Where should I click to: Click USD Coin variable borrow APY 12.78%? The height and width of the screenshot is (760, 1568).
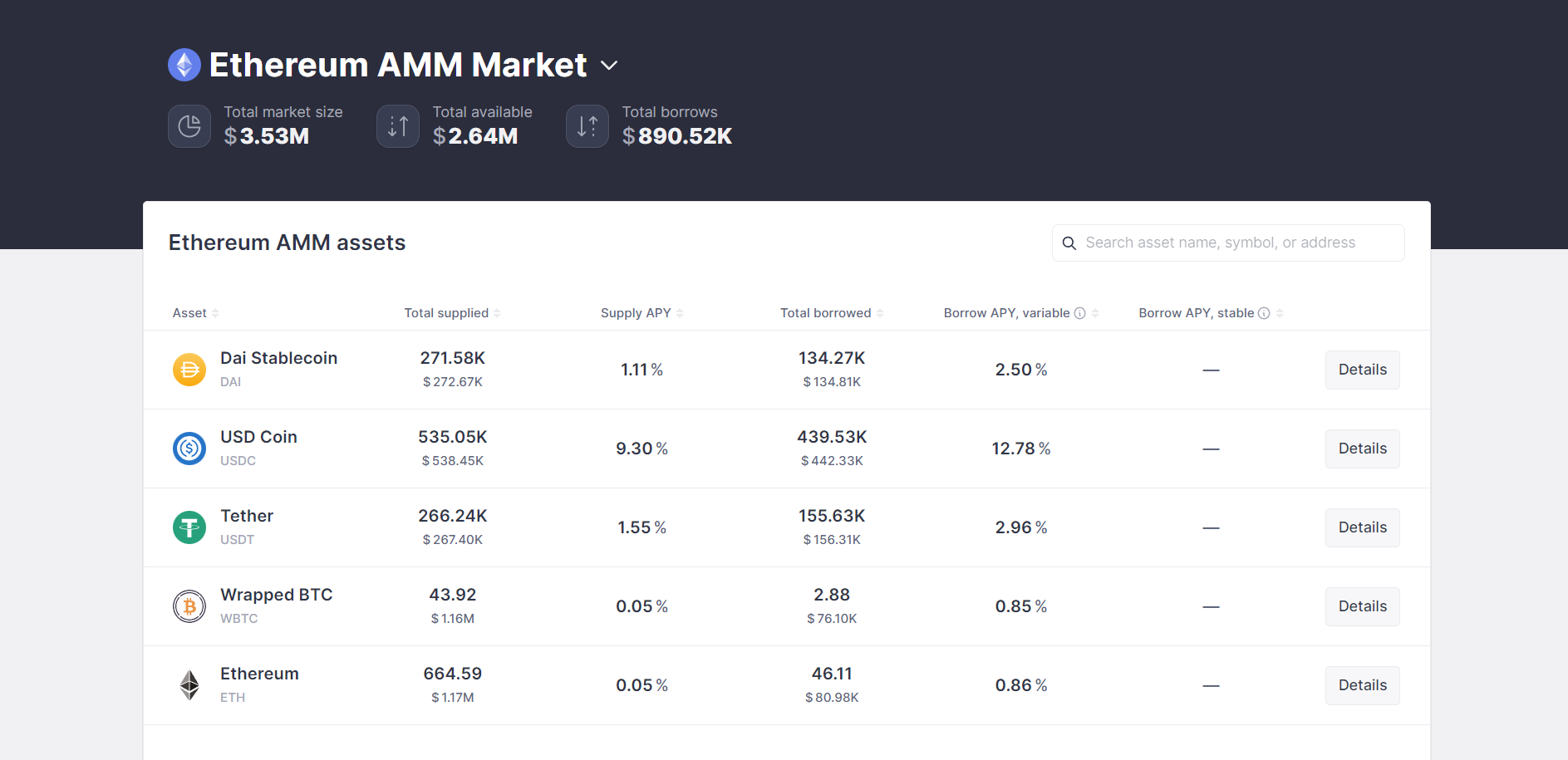pos(1021,449)
